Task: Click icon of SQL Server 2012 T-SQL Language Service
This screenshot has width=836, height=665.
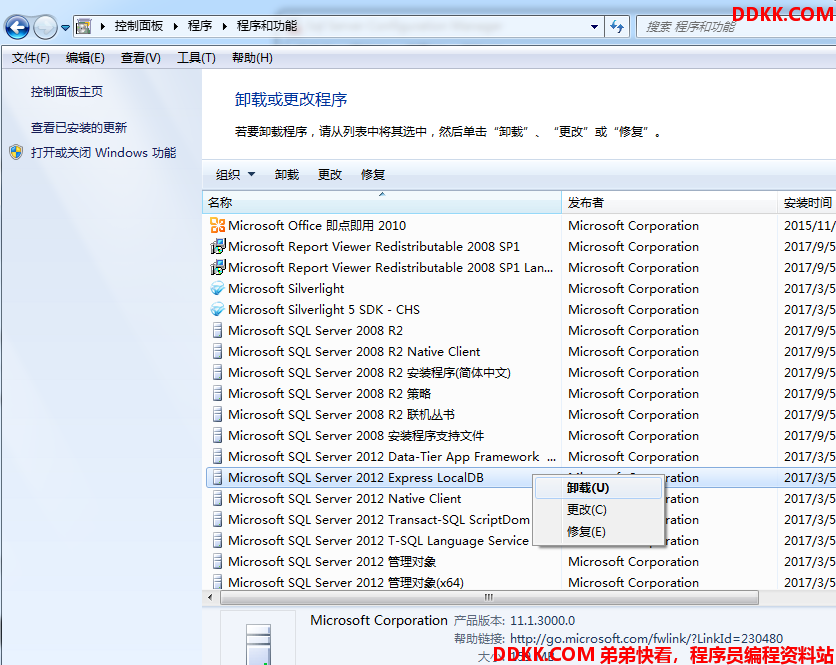Action: click(x=218, y=541)
